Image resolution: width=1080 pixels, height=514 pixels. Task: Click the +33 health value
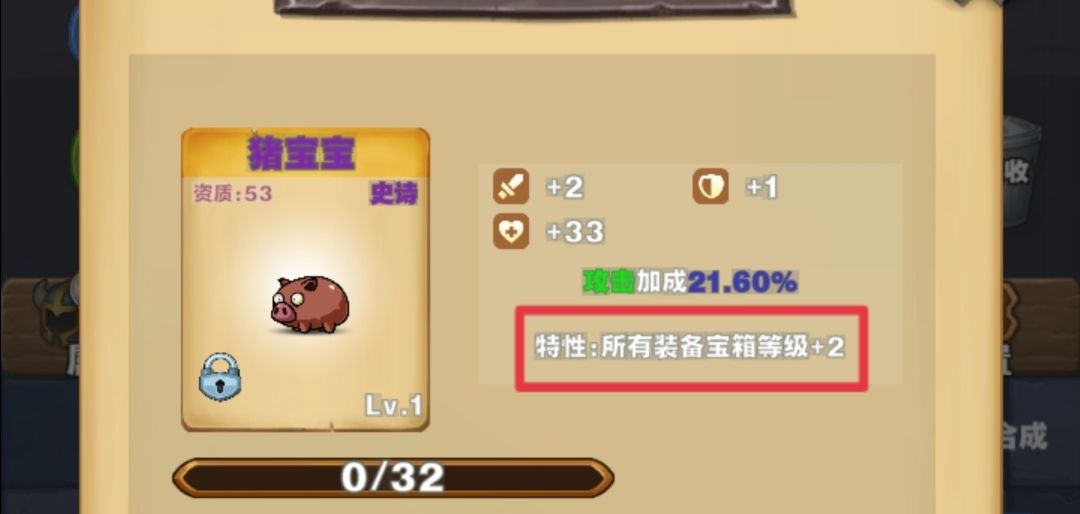tap(575, 232)
